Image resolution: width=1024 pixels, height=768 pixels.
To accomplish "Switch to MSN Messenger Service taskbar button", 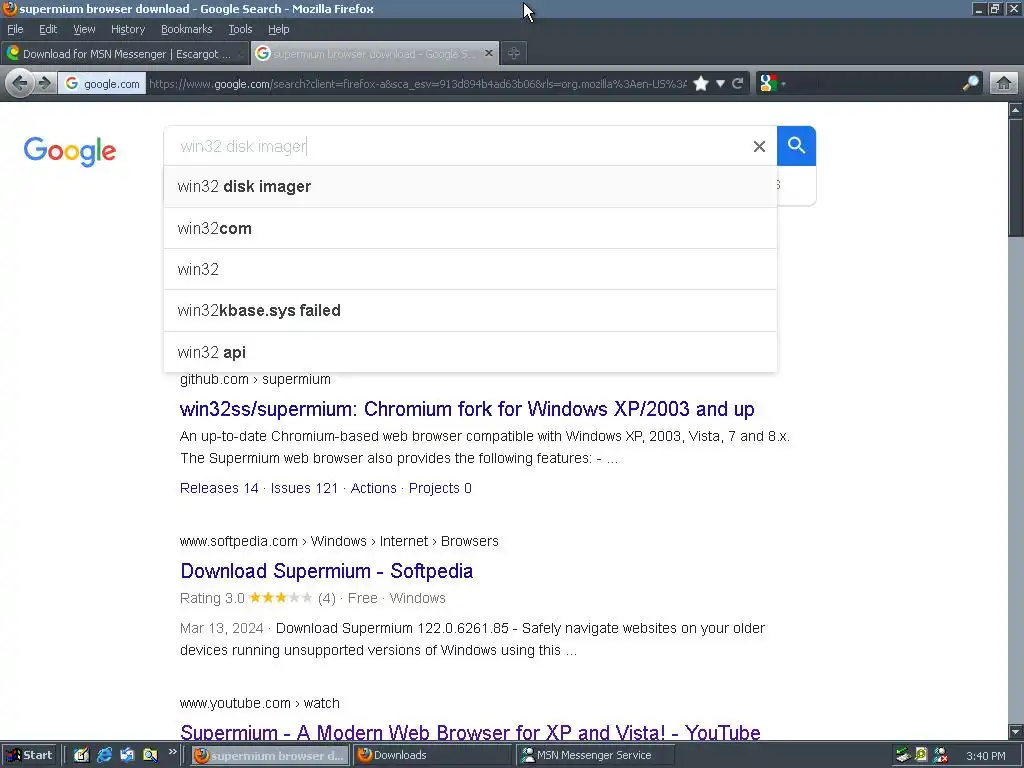I will click(x=595, y=756).
